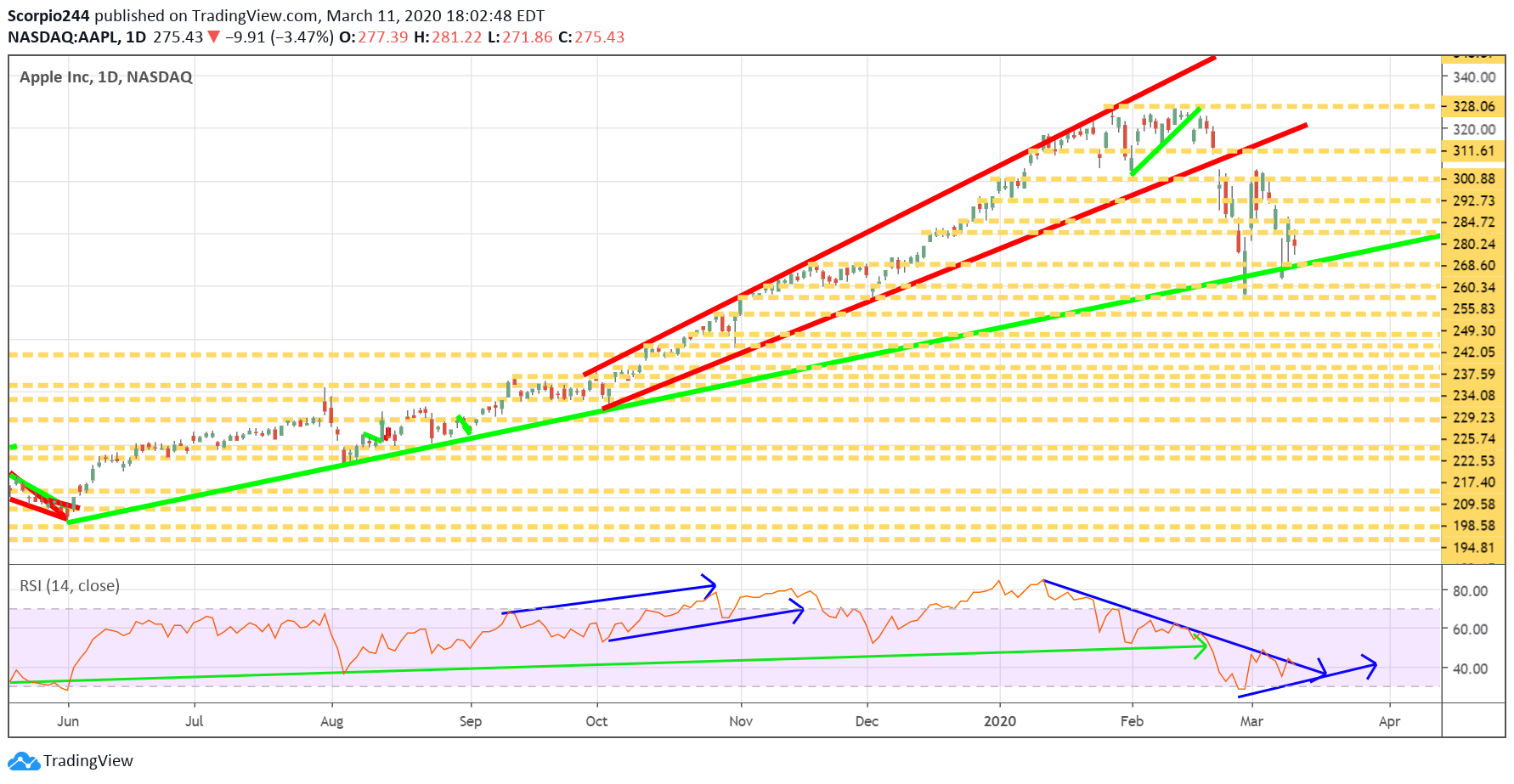The image size is (1514, 784).
Task: Click the 280.24 price level label
Action: click(1474, 245)
